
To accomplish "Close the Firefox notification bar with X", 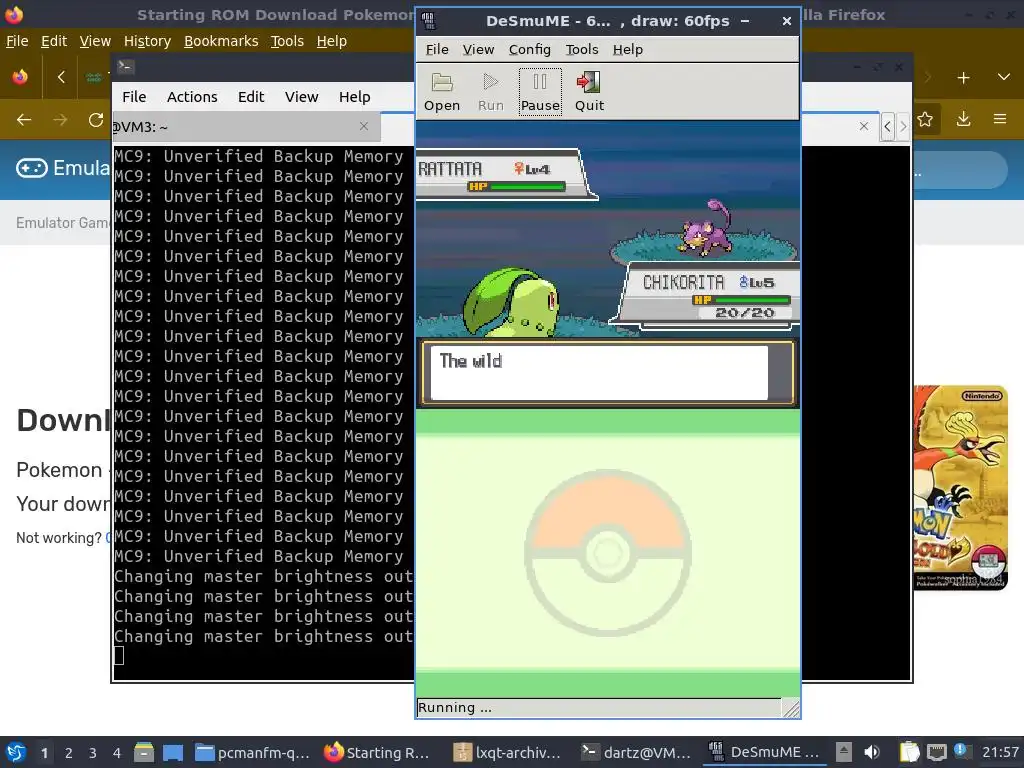I will 863,126.
